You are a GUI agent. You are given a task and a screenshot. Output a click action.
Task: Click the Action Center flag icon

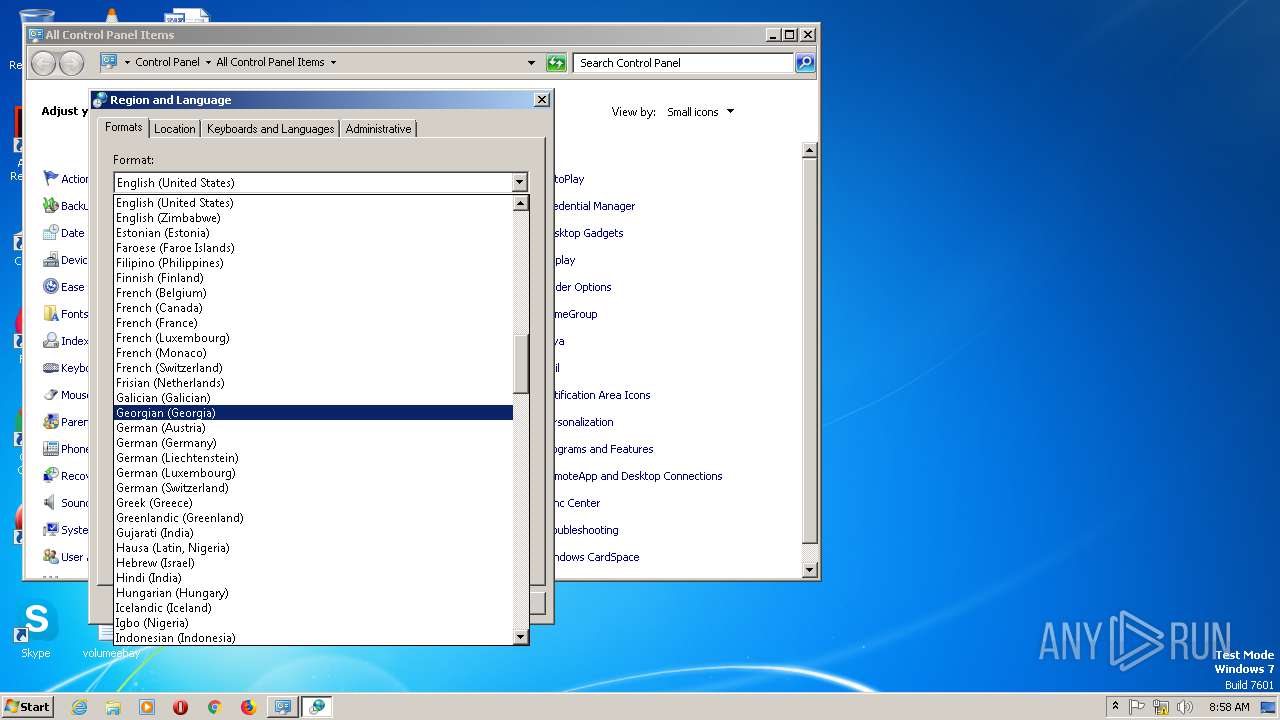click(51, 178)
